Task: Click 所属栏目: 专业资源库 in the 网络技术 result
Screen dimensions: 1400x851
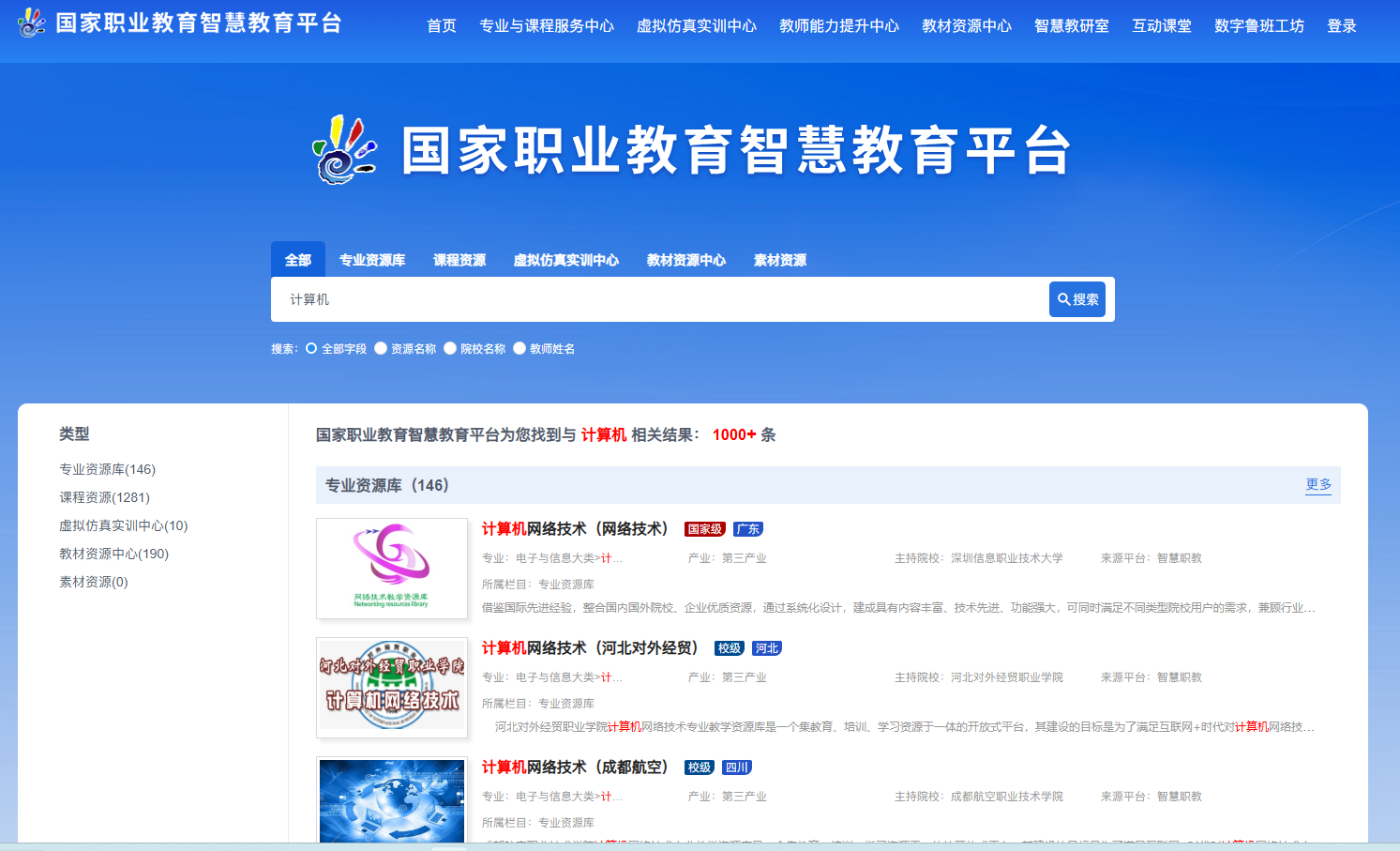Action: 538,585
